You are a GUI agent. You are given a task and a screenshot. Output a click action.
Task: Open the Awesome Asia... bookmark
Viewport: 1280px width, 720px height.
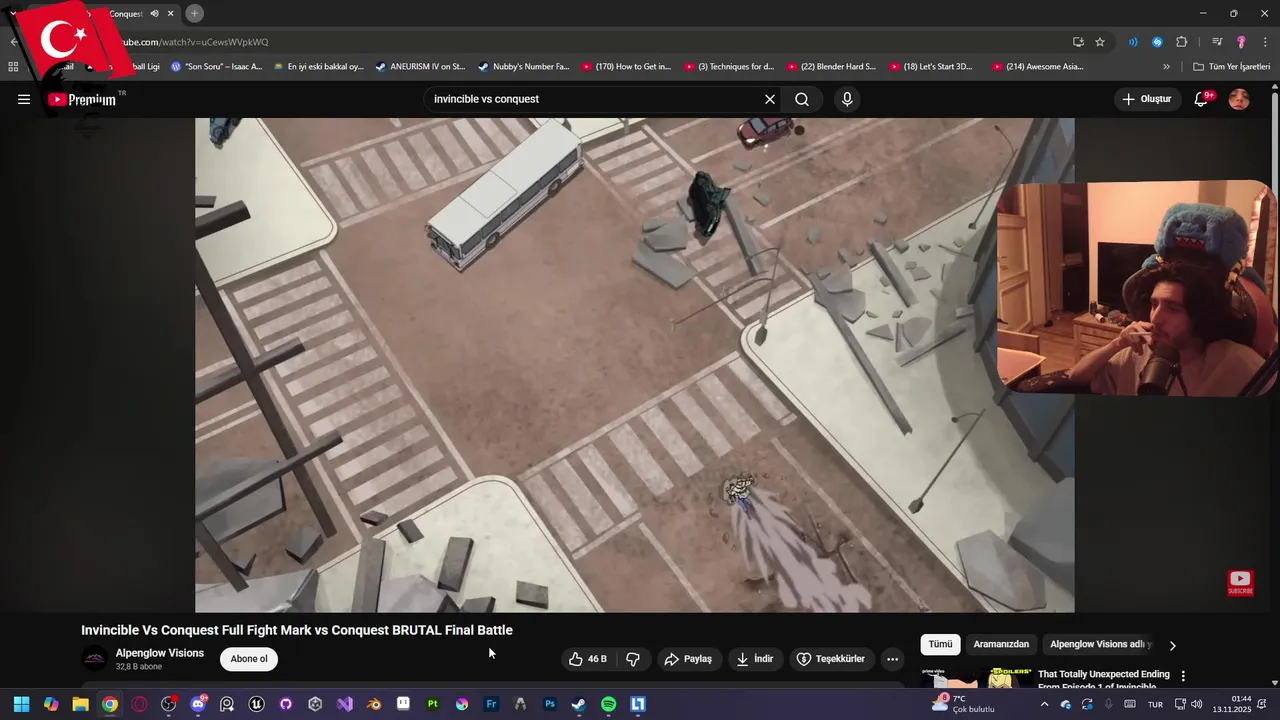(1038, 67)
